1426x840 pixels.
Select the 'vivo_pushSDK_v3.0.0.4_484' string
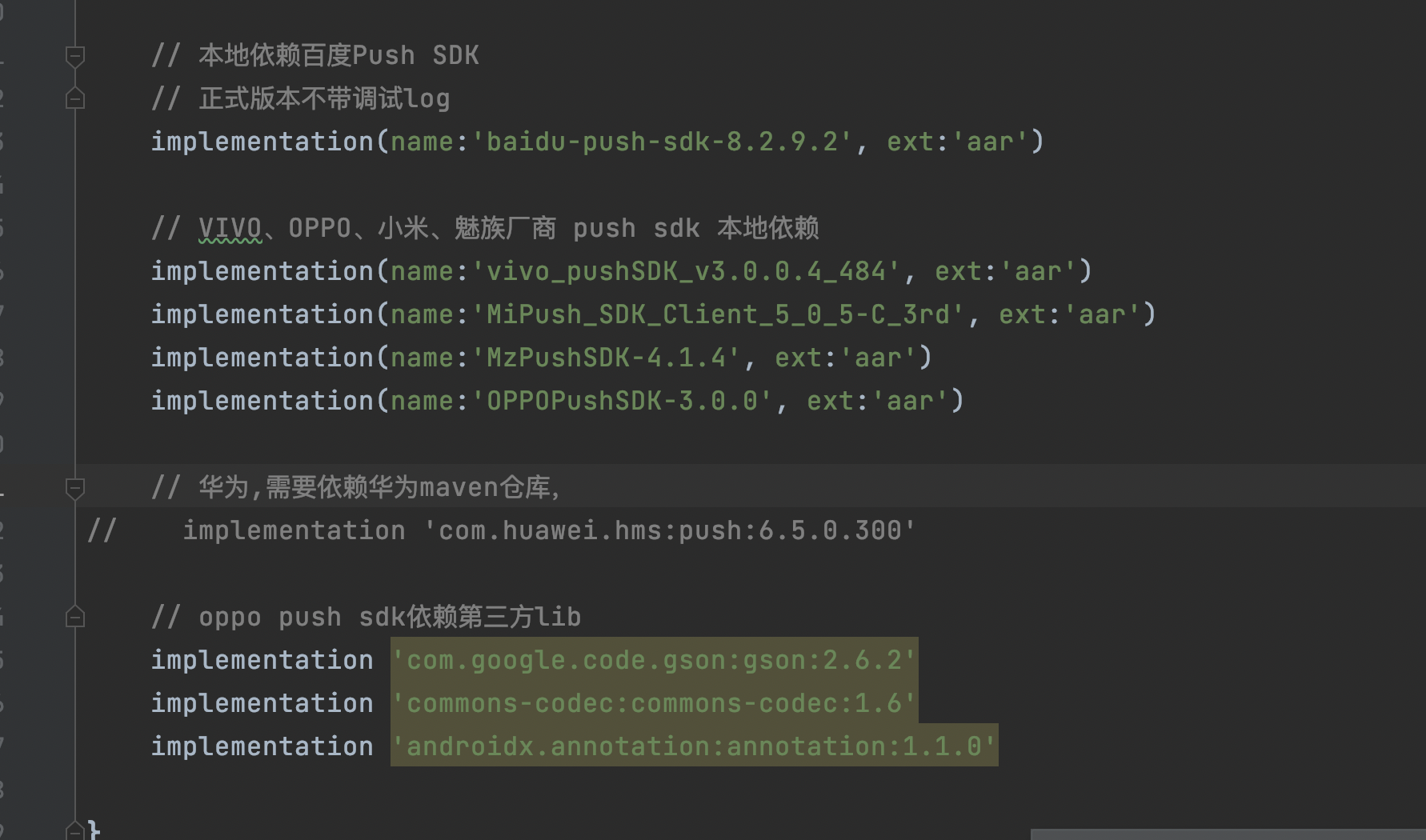[686, 271]
